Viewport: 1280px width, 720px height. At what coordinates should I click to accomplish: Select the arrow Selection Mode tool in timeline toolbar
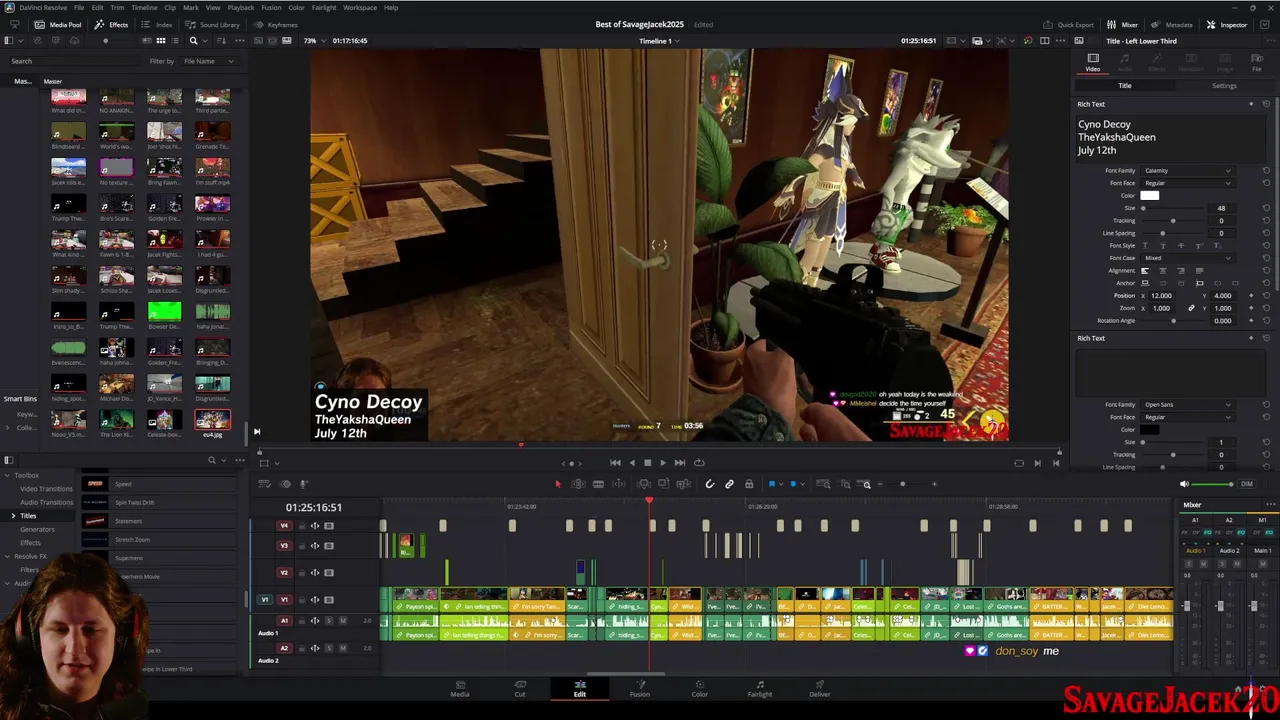[x=558, y=484]
